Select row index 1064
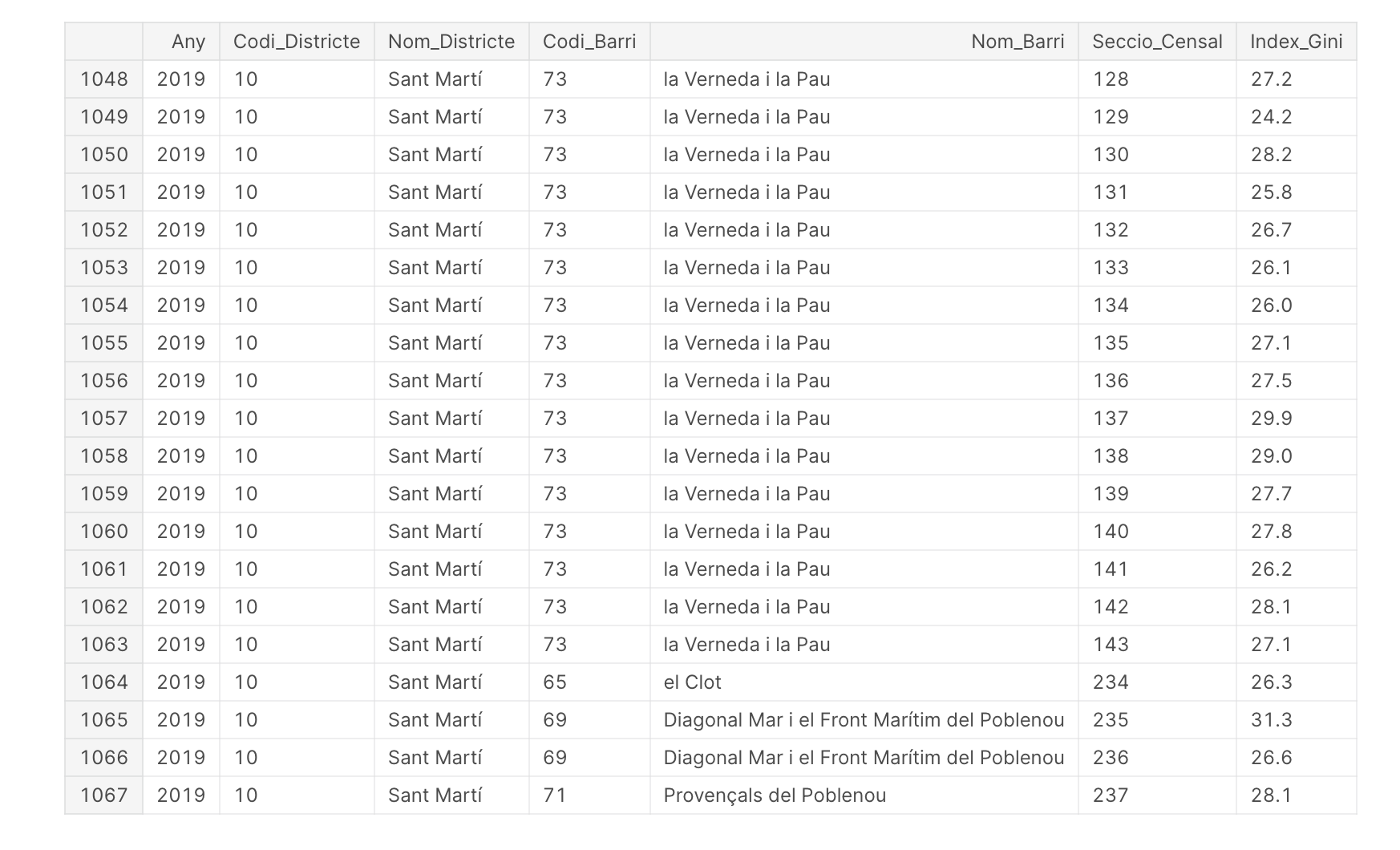 (104, 682)
